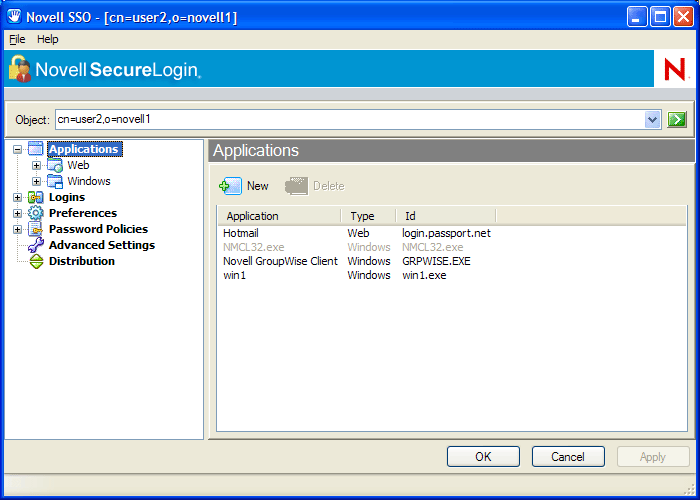The image size is (700, 500).
Task: Click the Logins key icon
Action: tap(36, 197)
